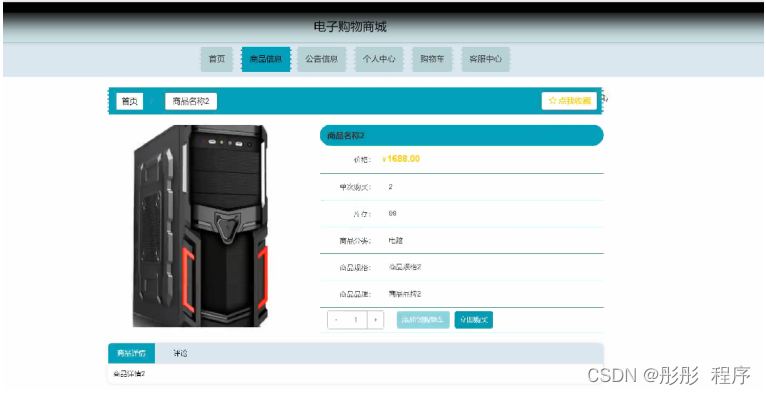Click the product category value 电脑
This screenshot has width=766, height=395.
396,240
